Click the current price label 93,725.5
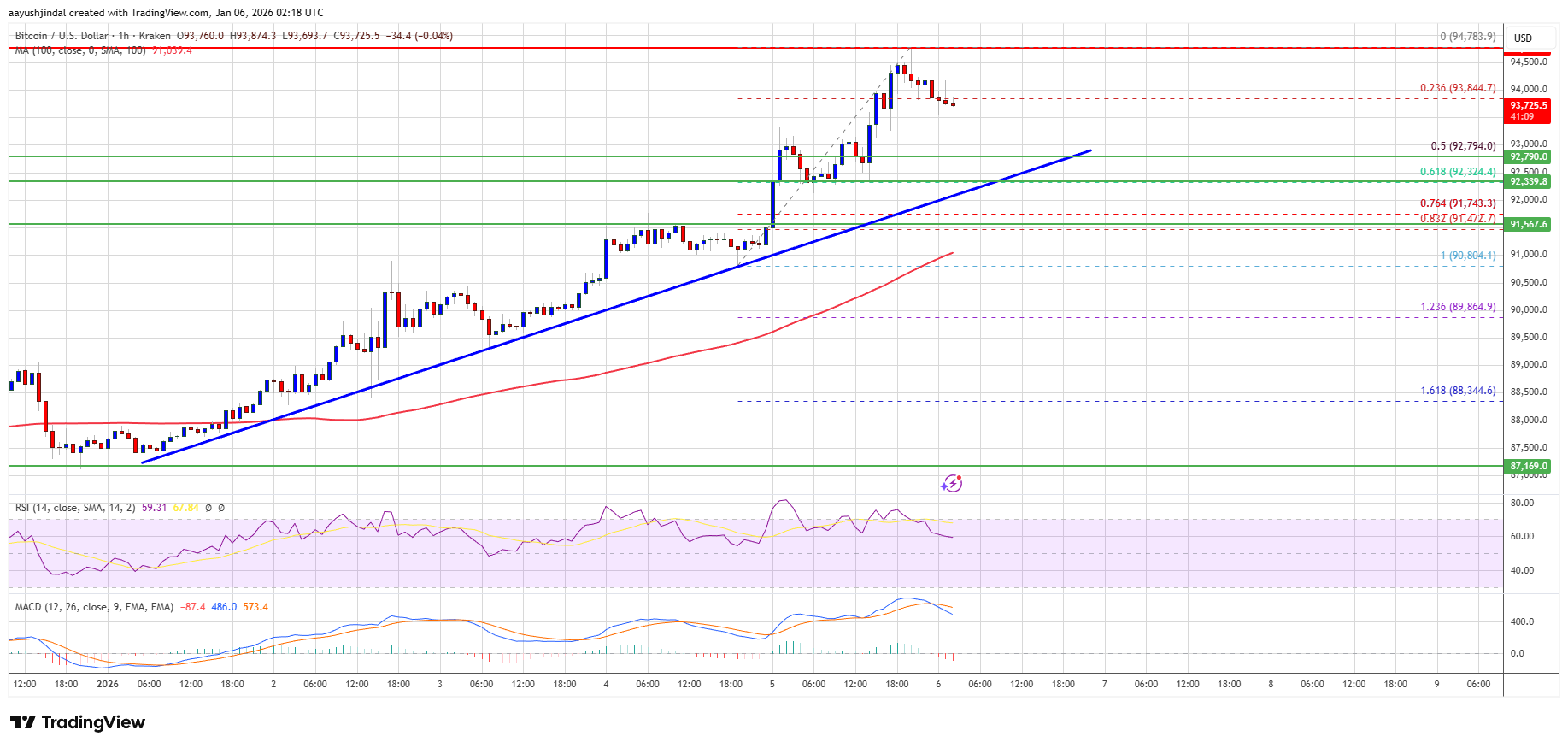The width and height of the screenshot is (1568, 748). (x=1528, y=106)
